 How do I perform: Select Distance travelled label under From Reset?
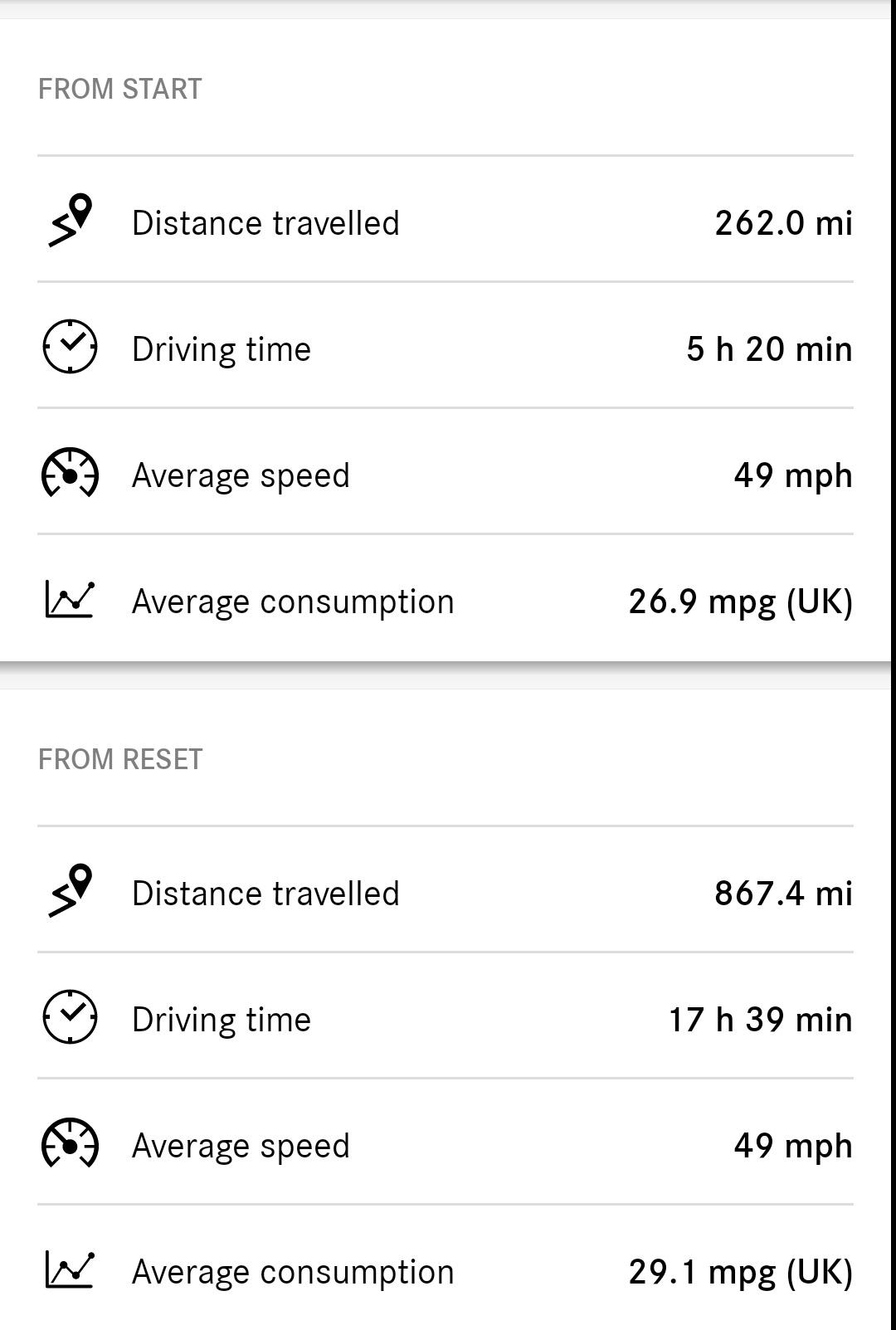265,894
